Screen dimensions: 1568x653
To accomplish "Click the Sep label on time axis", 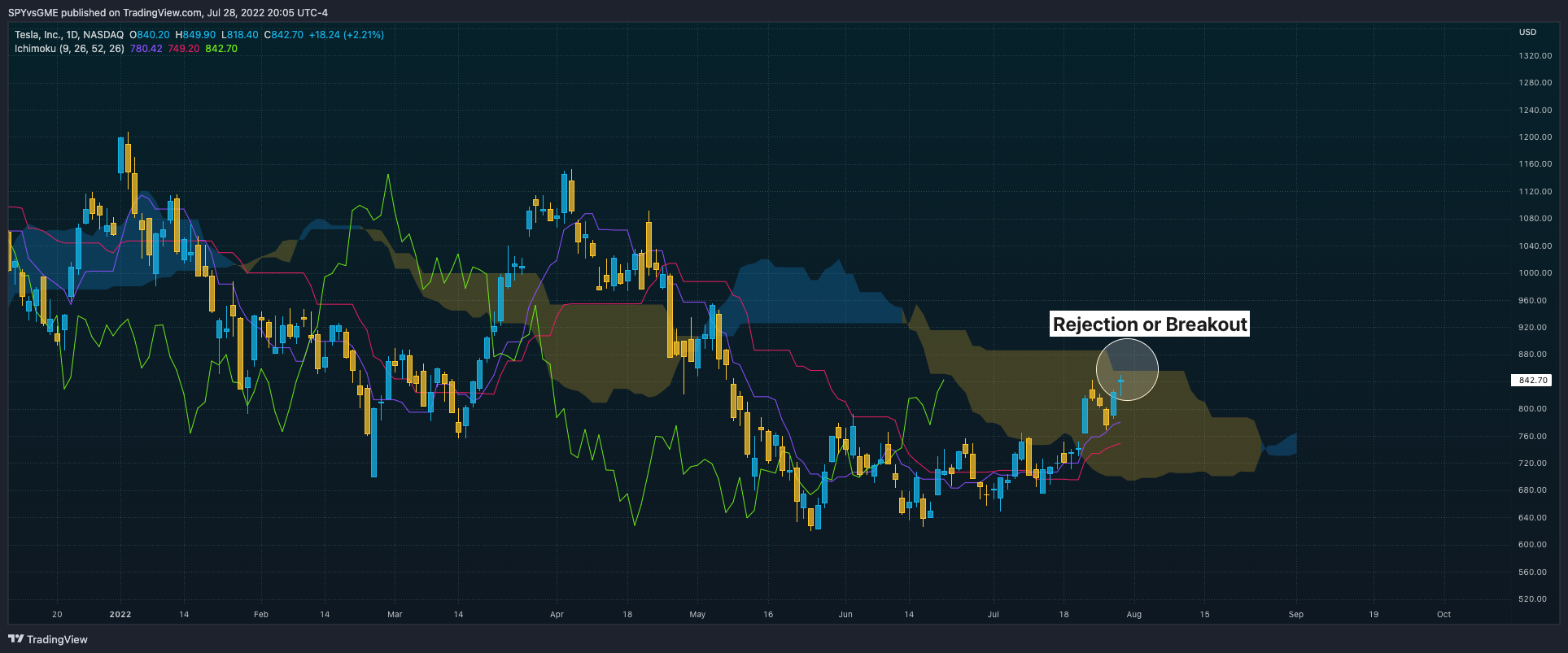I will (1295, 615).
